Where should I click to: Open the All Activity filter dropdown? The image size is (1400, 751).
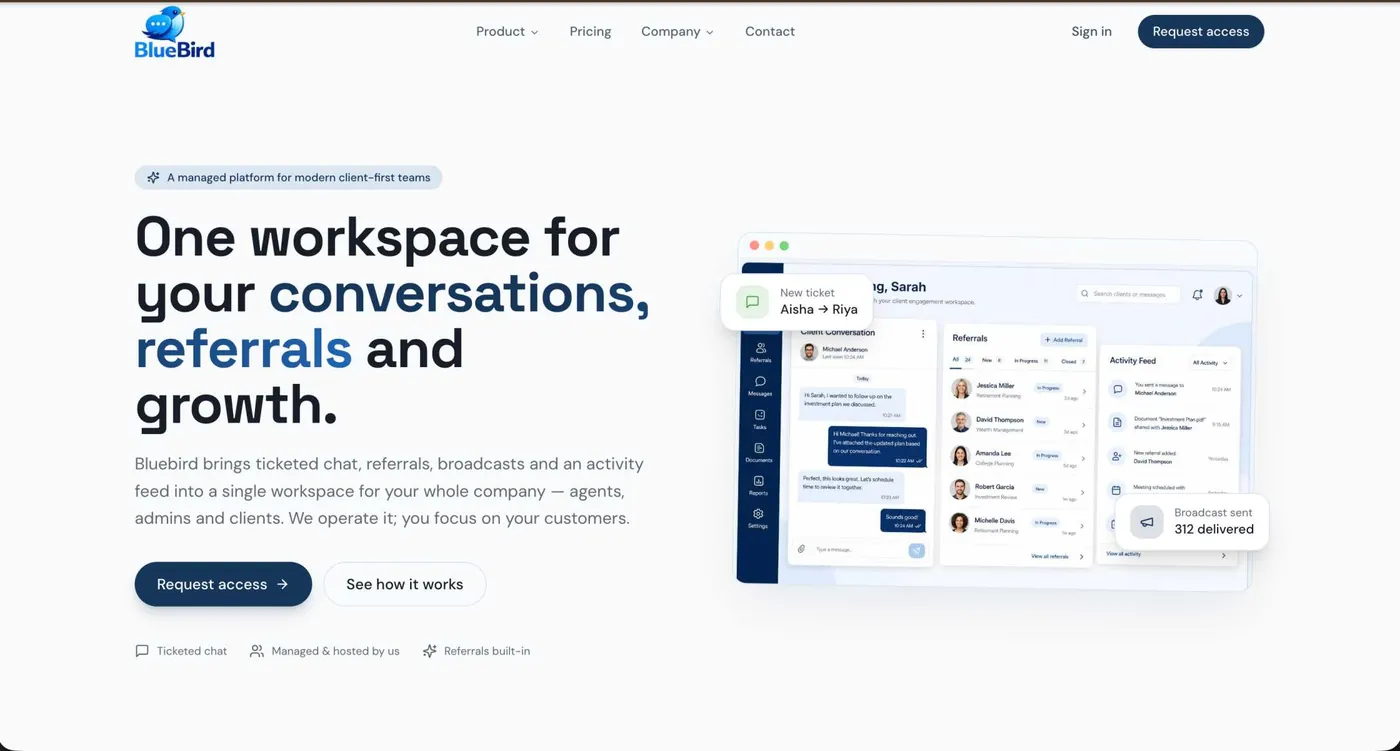tap(1210, 363)
